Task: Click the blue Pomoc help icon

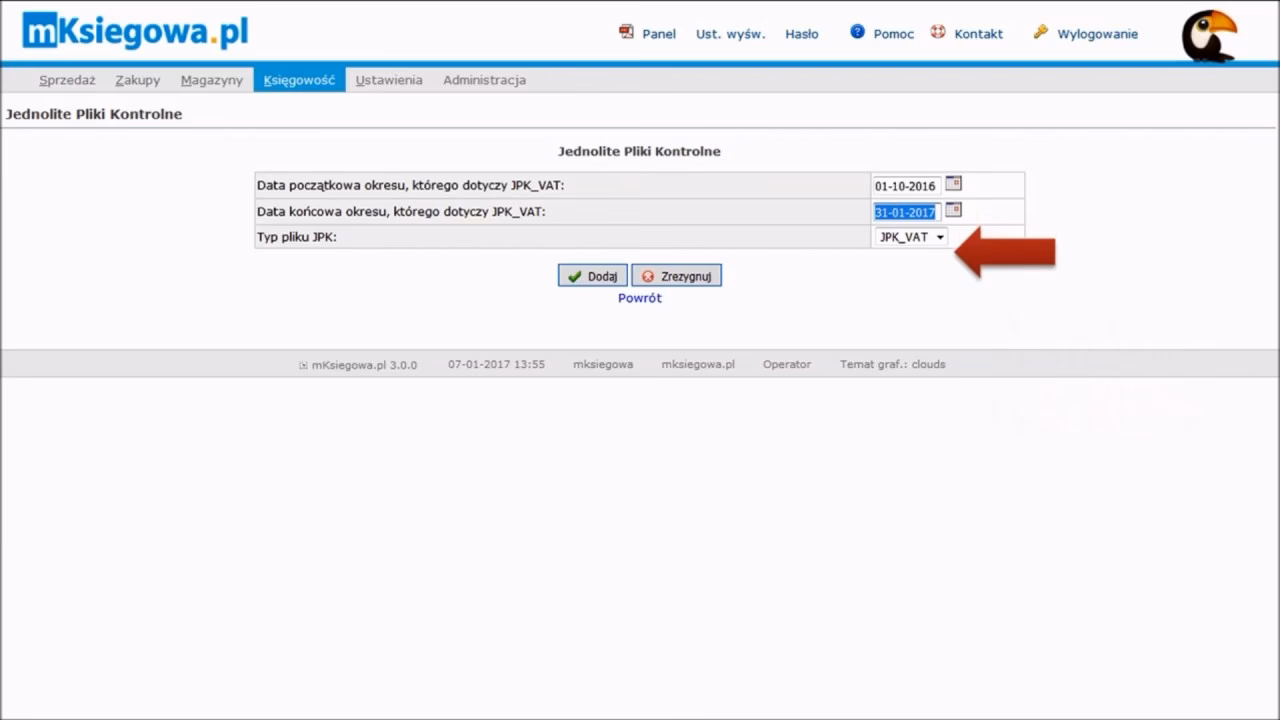Action: (x=857, y=32)
